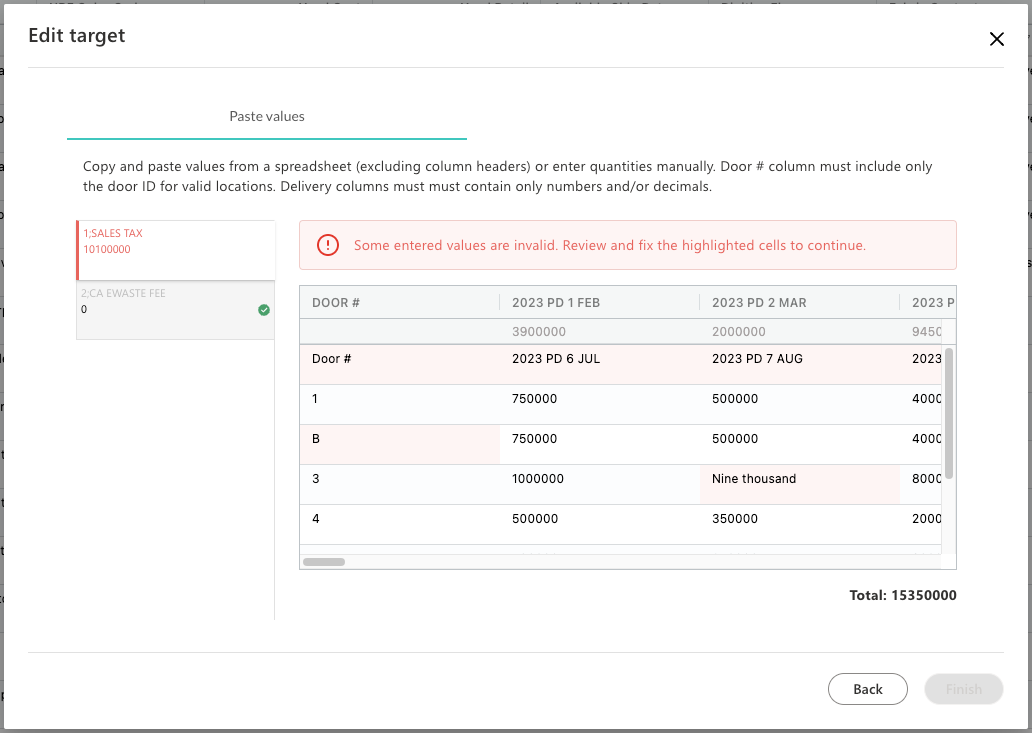The height and width of the screenshot is (733, 1032).
Task: Open the Paste values tab
Action: point(267,116)
